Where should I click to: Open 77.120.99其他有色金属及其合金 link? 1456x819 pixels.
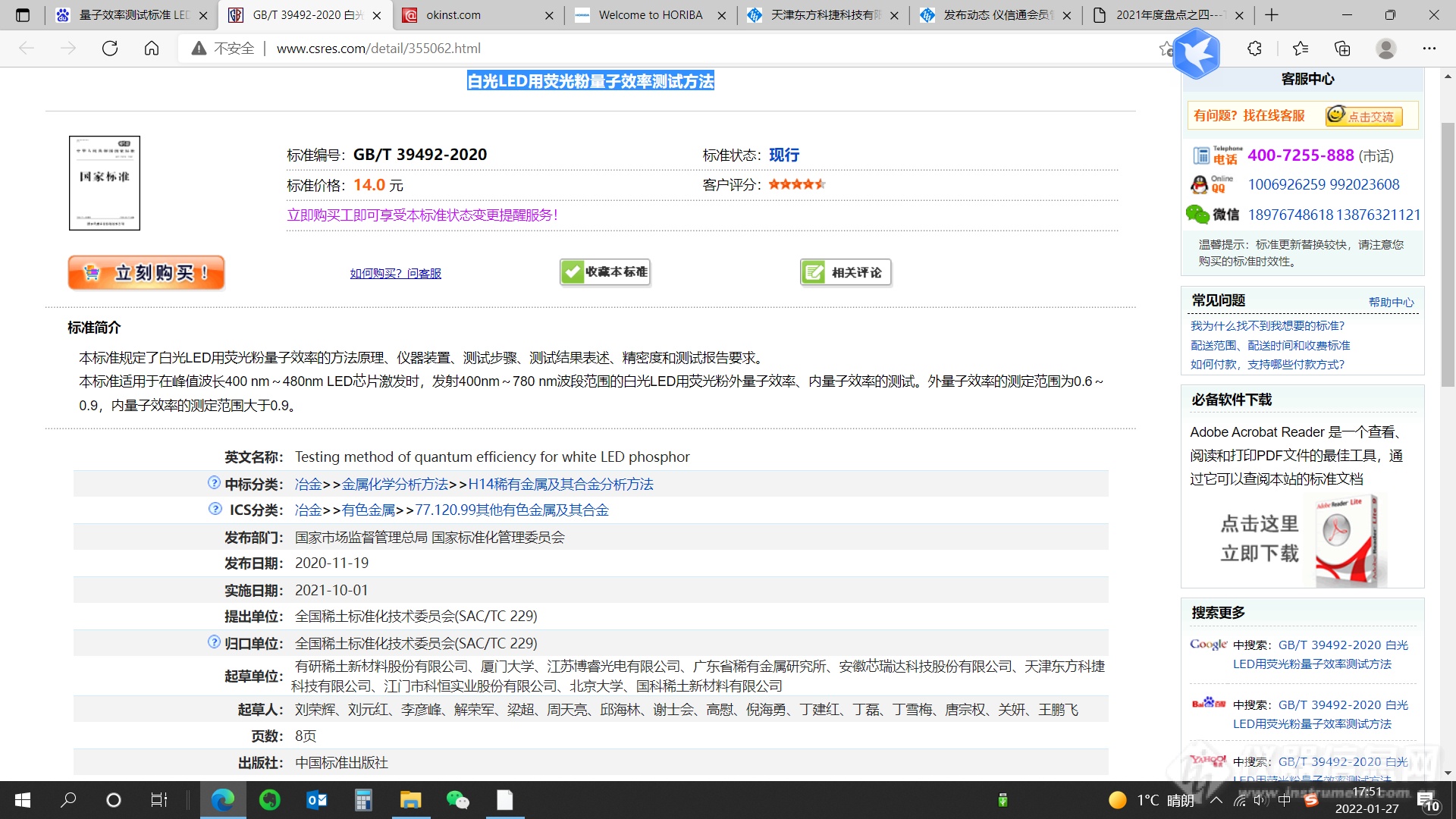[x=512, y=510]
